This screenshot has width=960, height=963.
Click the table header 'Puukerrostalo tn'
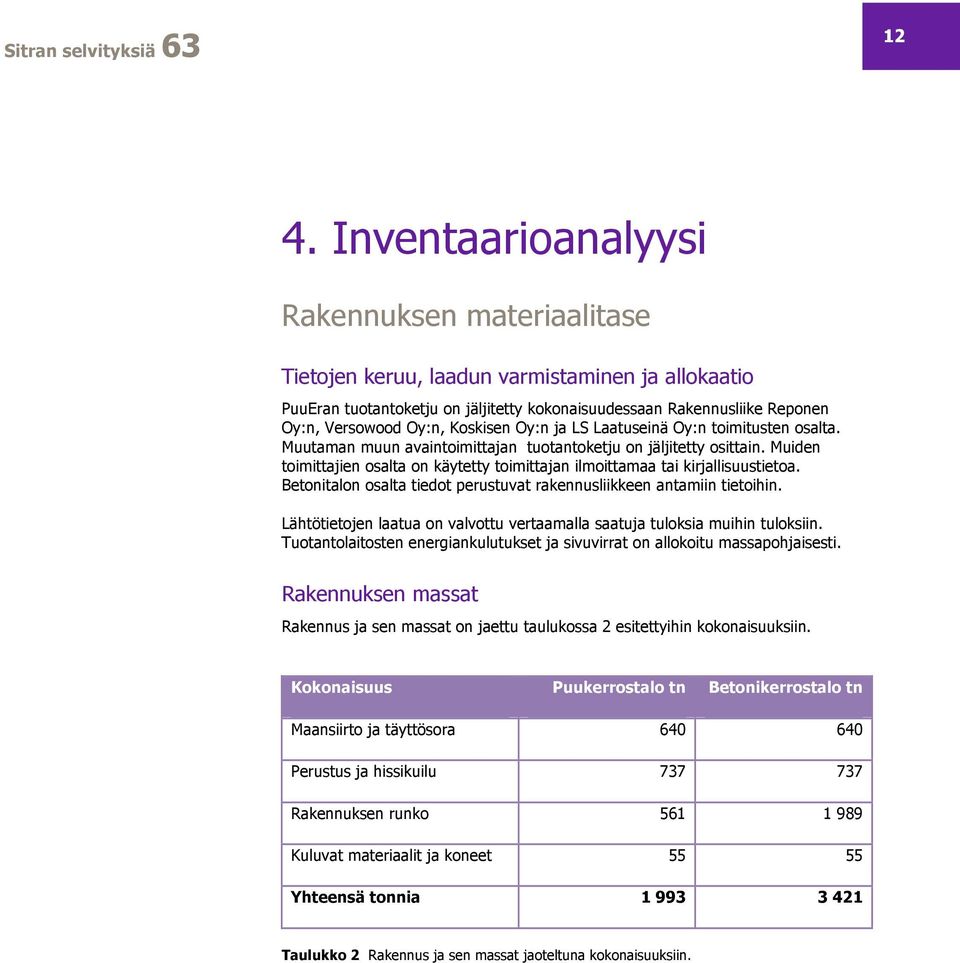click(x=619, y=687)
